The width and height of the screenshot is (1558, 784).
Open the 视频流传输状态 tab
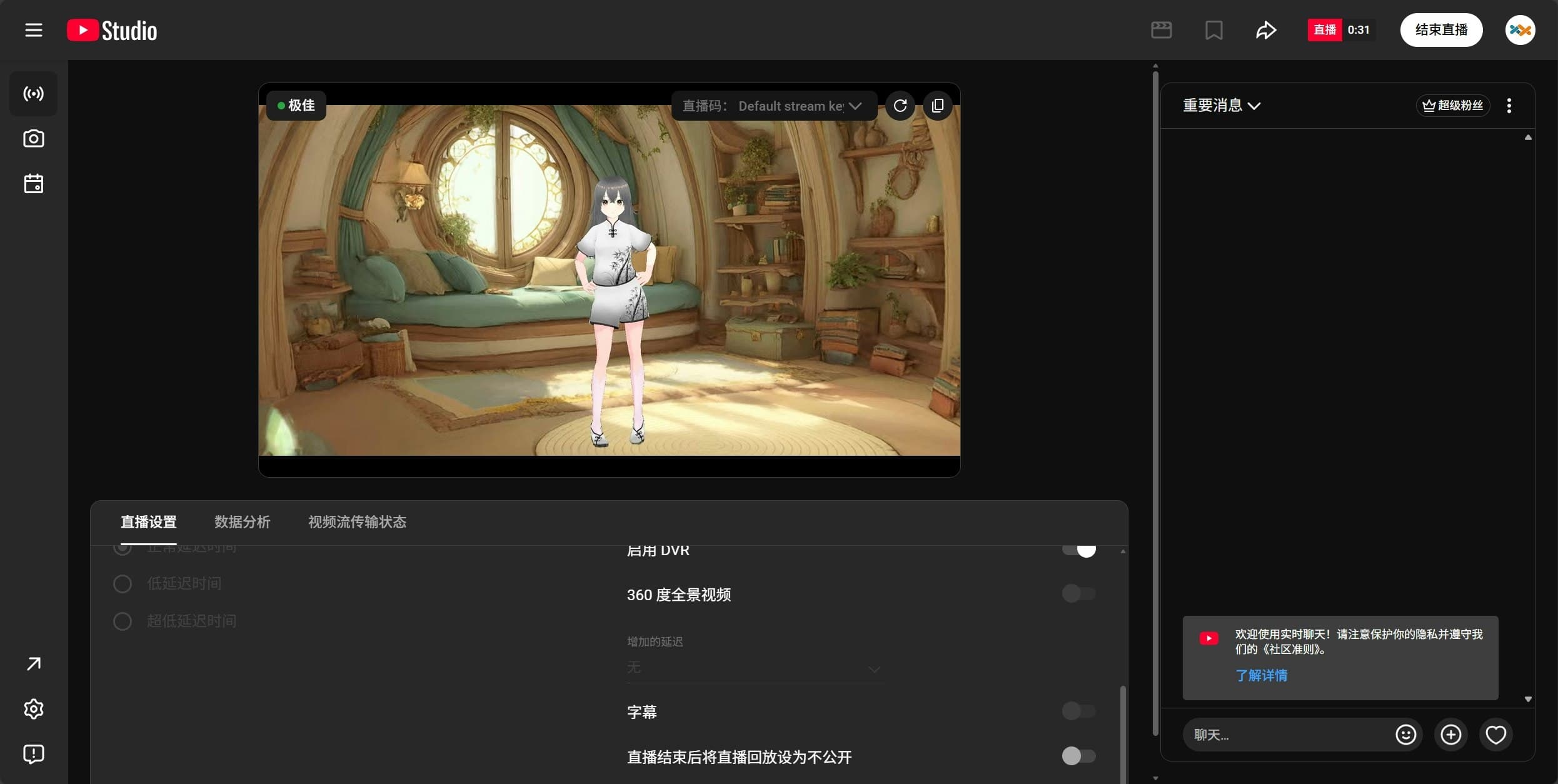point(356,522)
